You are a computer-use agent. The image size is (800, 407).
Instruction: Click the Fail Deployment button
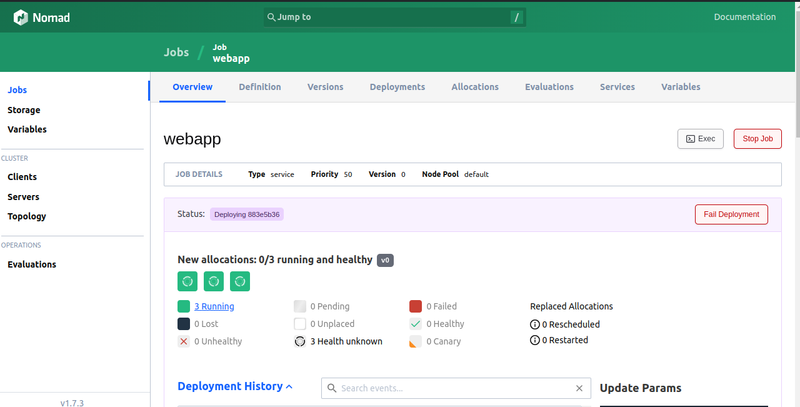click(x=731, y=214)
